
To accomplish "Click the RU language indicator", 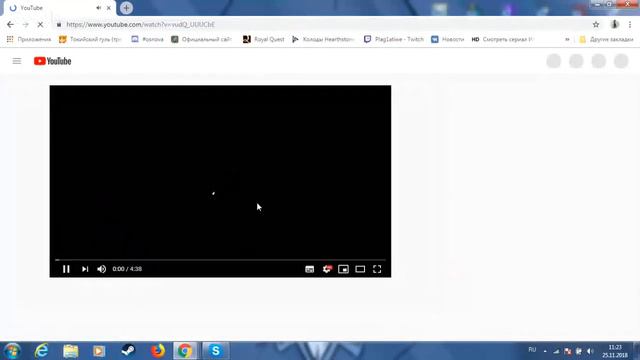I will click(532, 350).
